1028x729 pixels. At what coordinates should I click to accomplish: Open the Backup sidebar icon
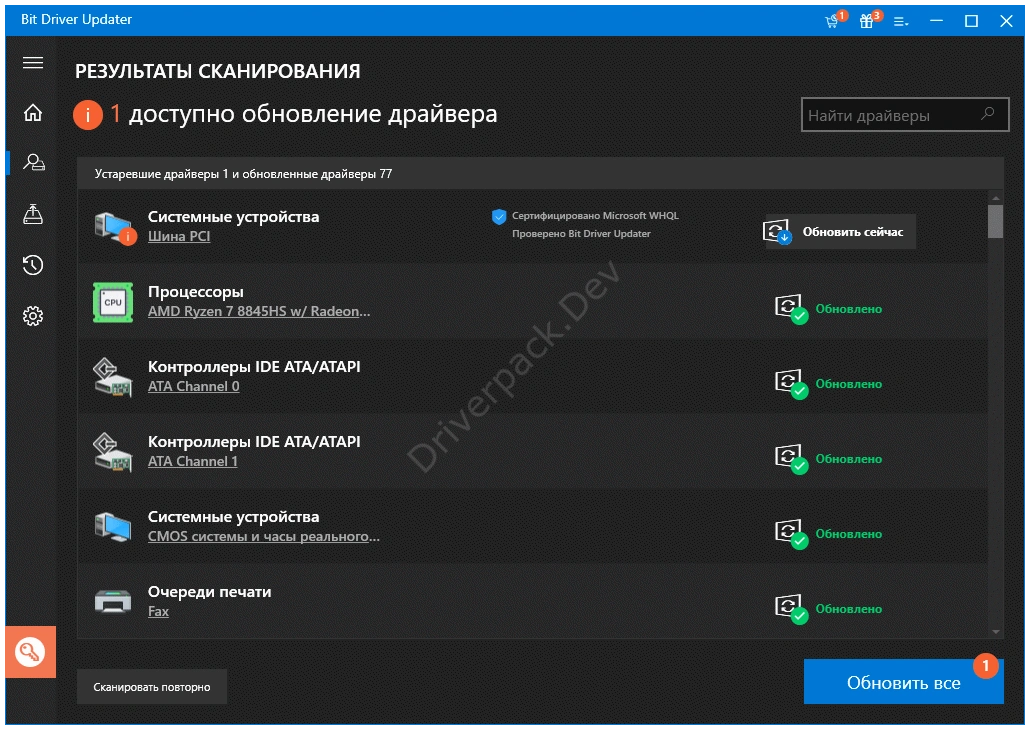point(33,214)
